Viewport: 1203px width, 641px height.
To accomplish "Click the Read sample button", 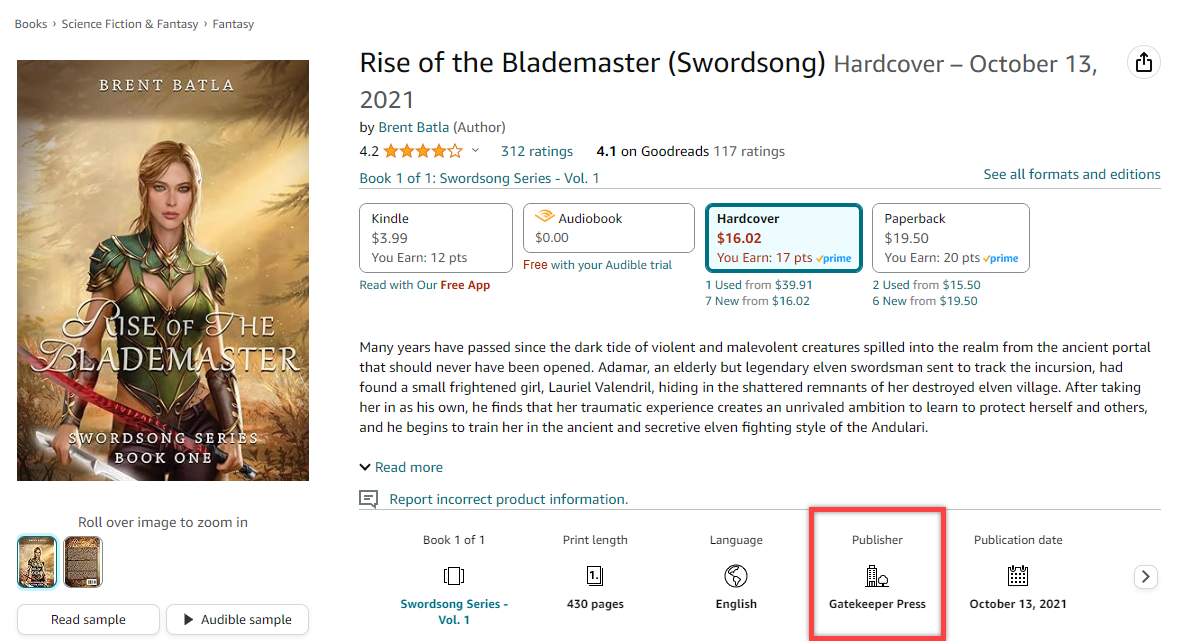I will [88, 620].
